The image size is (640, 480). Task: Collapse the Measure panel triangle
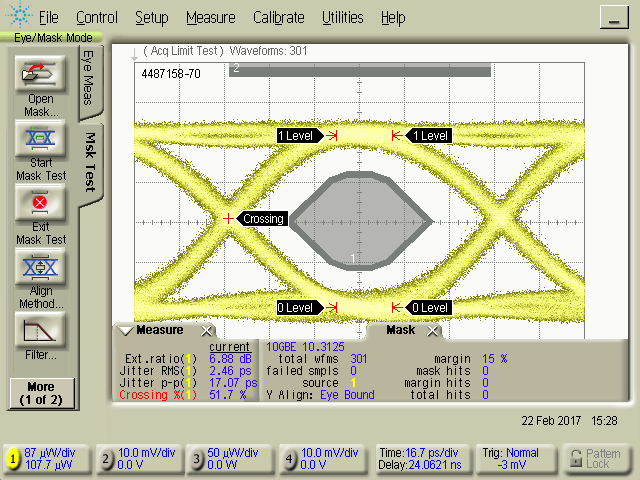point(125,330)
